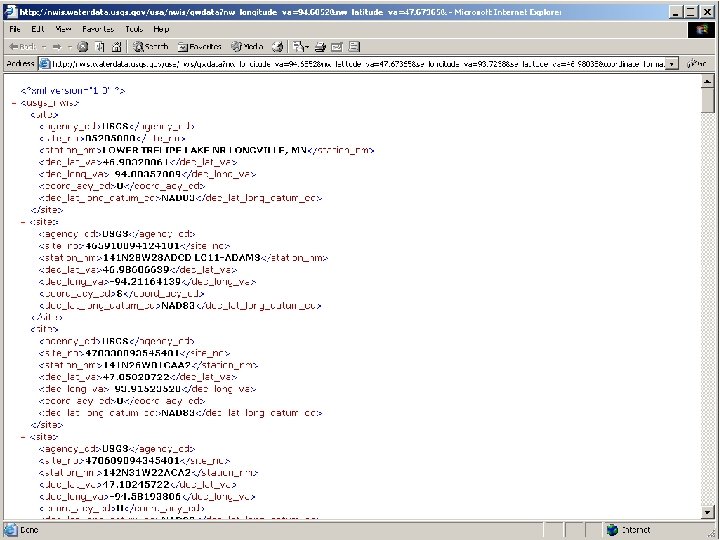Image resolution: width=720 pixels, height=540 pixels.
Task: Open the Address bar URL dropdown
Action: [671, 64]
